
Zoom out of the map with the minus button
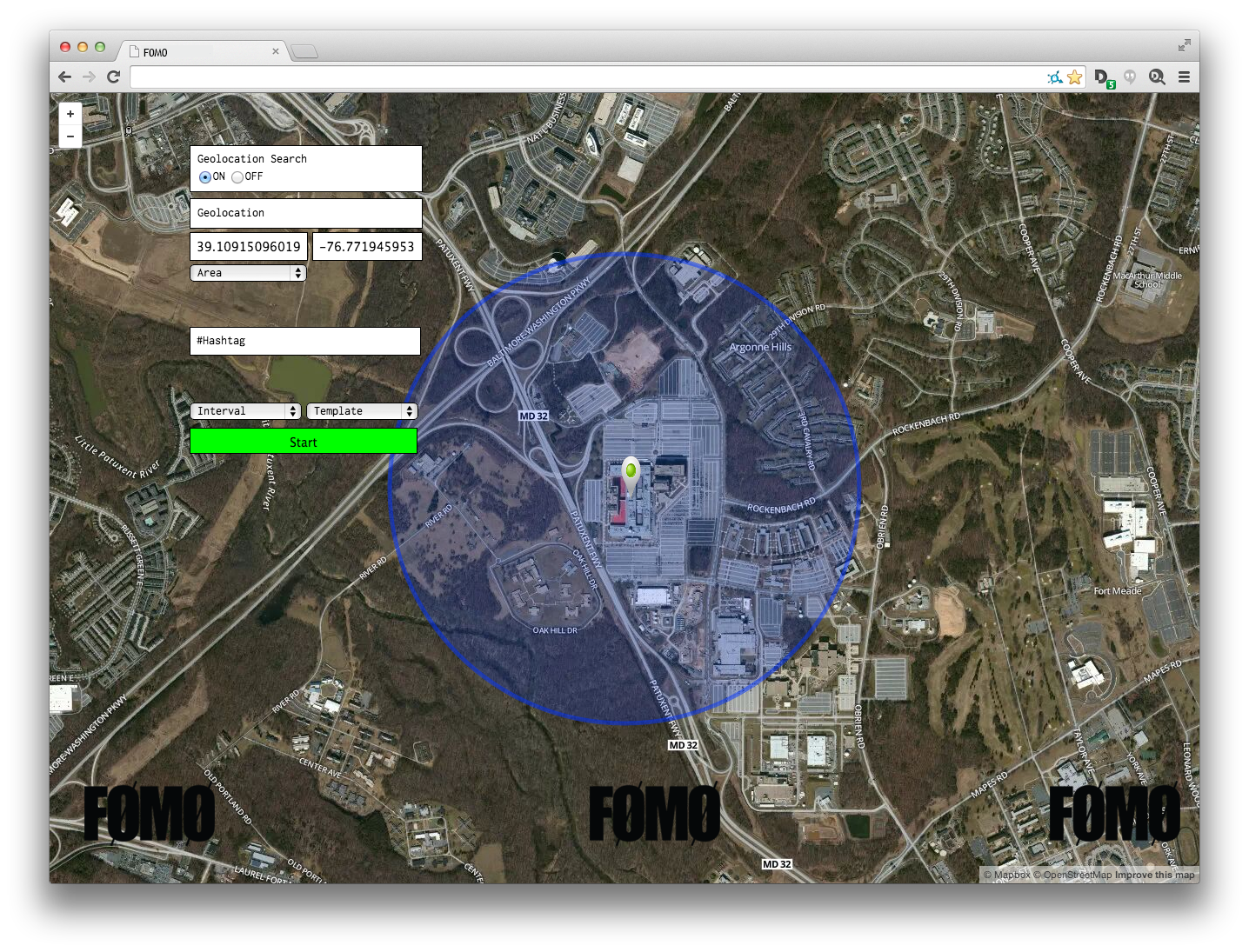(x=70, y=136)
